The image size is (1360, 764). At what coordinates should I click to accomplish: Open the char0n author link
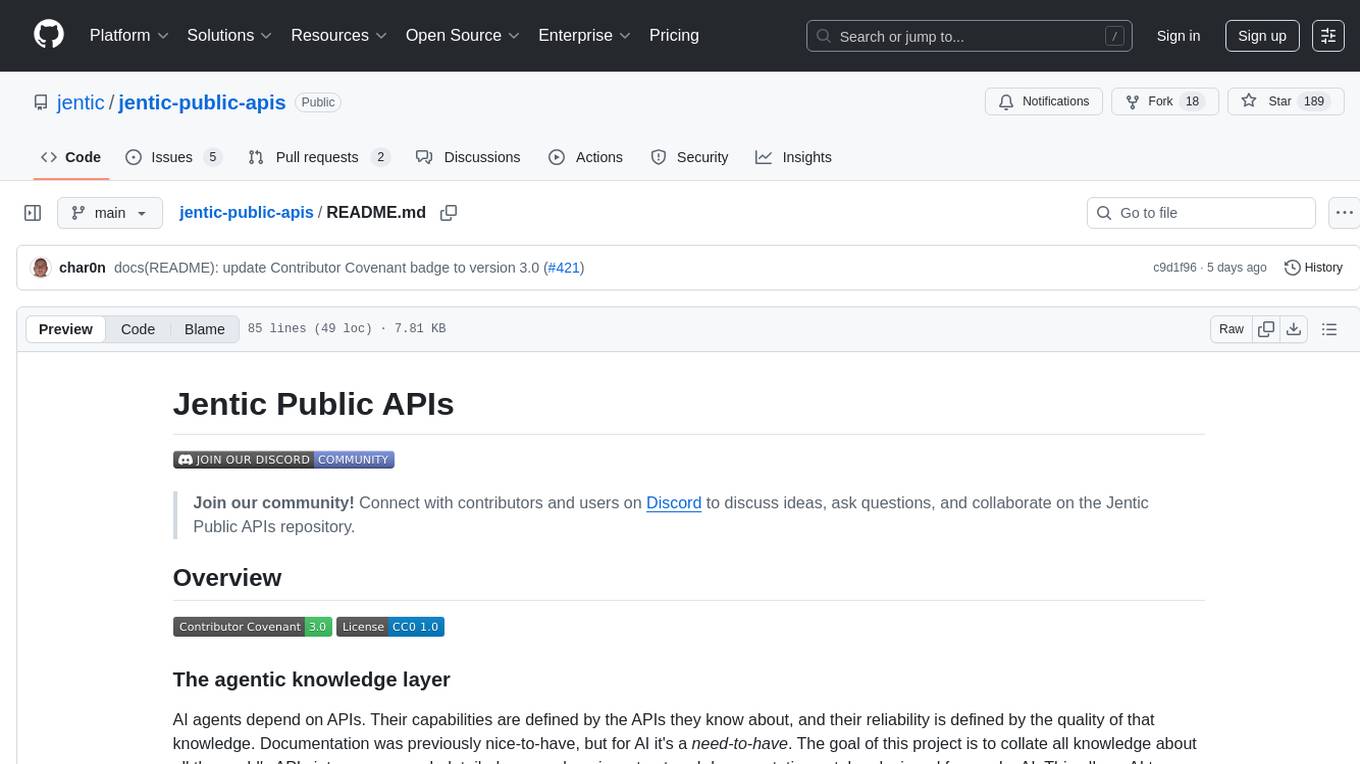click(x=82, y=267)
